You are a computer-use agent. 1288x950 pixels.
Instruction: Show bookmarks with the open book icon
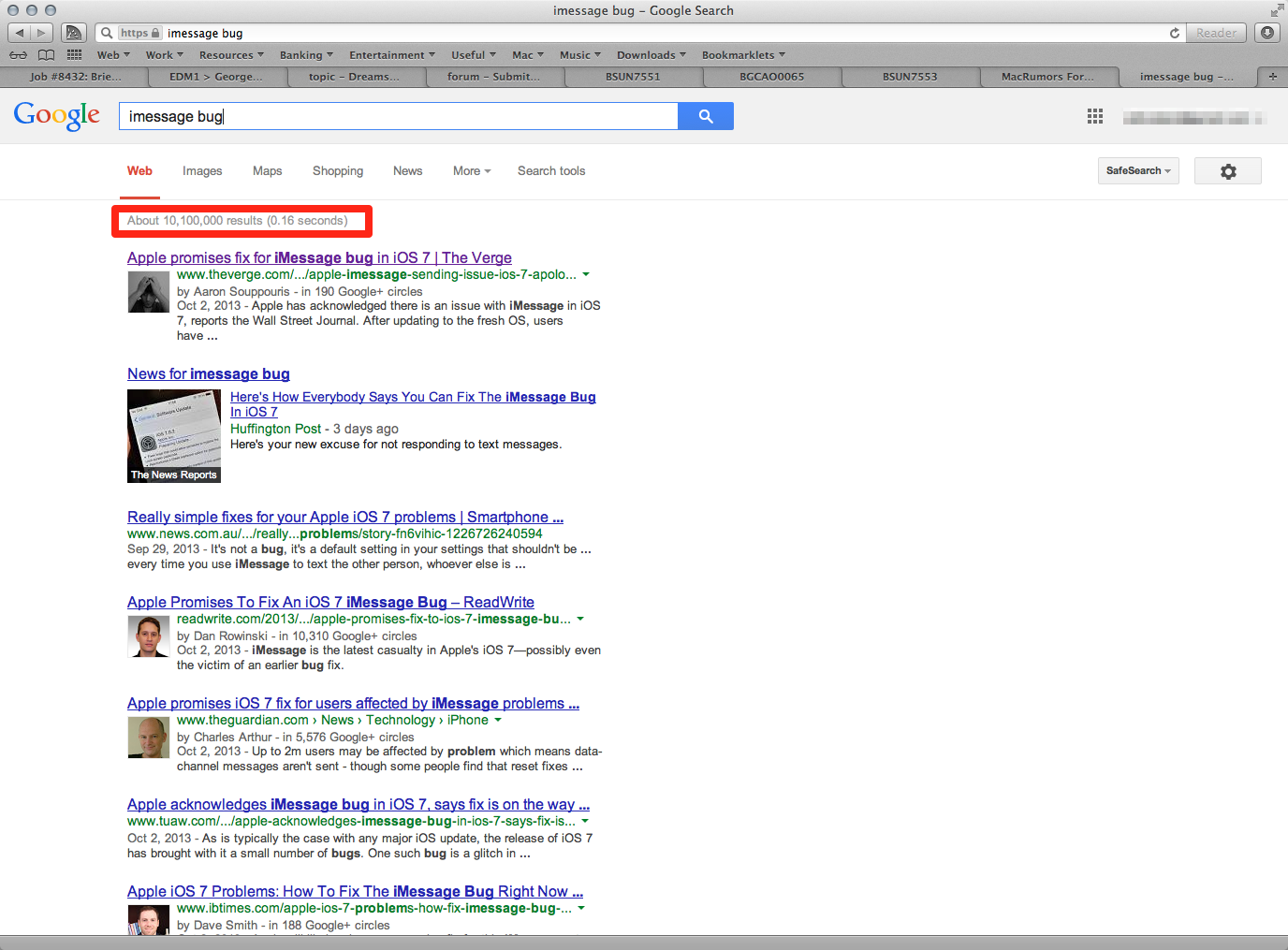point(46,55)
